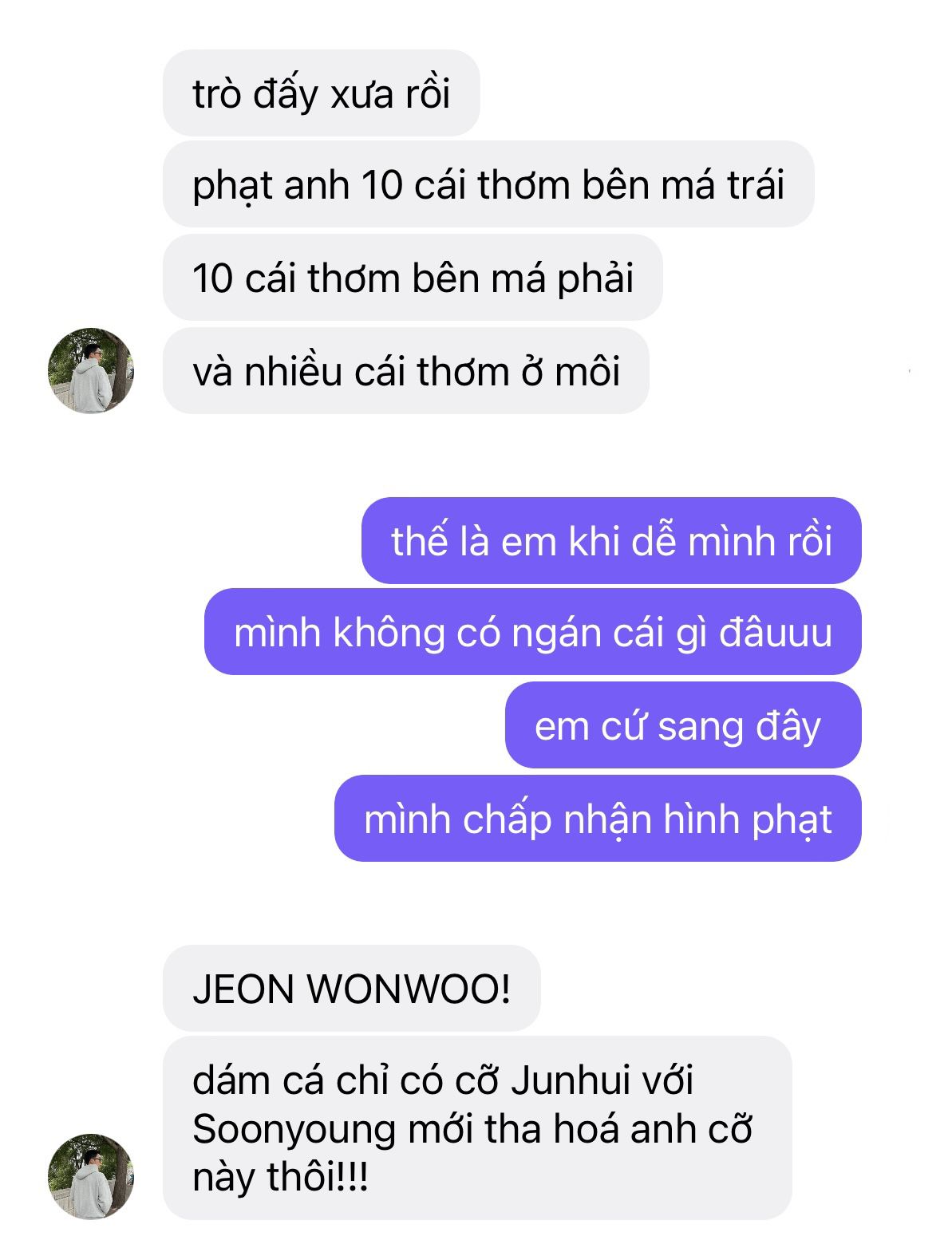Tap the 'và nhiều cái thơm ở môi' message
This screenshot has width=952, height=1240.
(x=406, y=371)
